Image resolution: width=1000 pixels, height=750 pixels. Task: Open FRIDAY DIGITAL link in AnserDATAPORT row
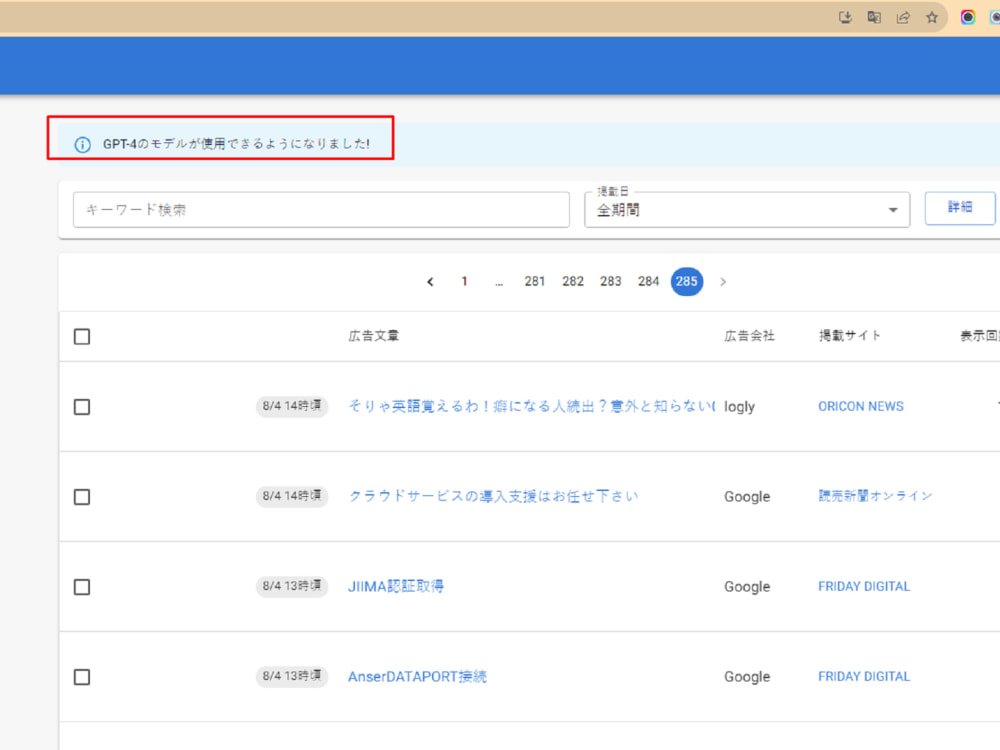[x=864, y=676]
